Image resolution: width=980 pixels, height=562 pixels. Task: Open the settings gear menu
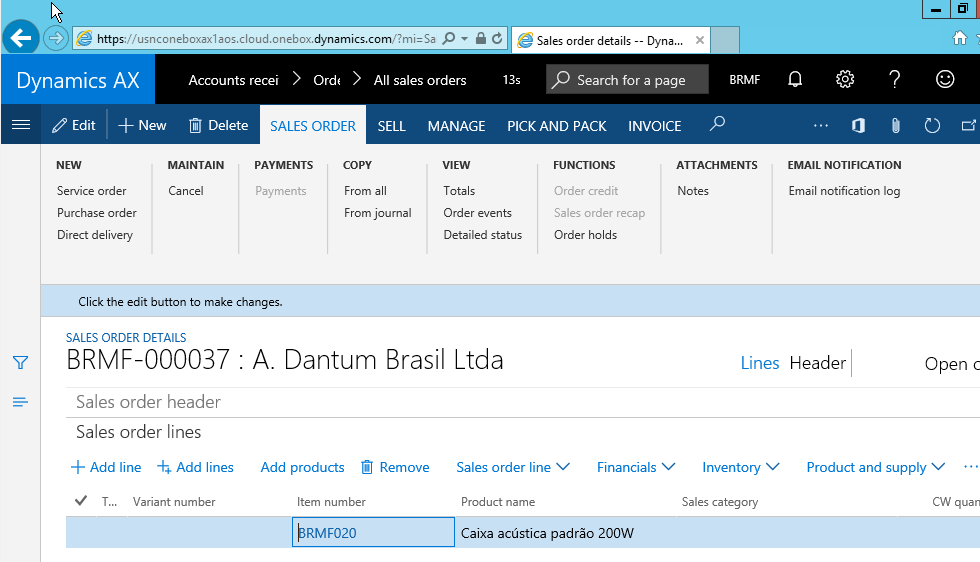coord(845,79)
